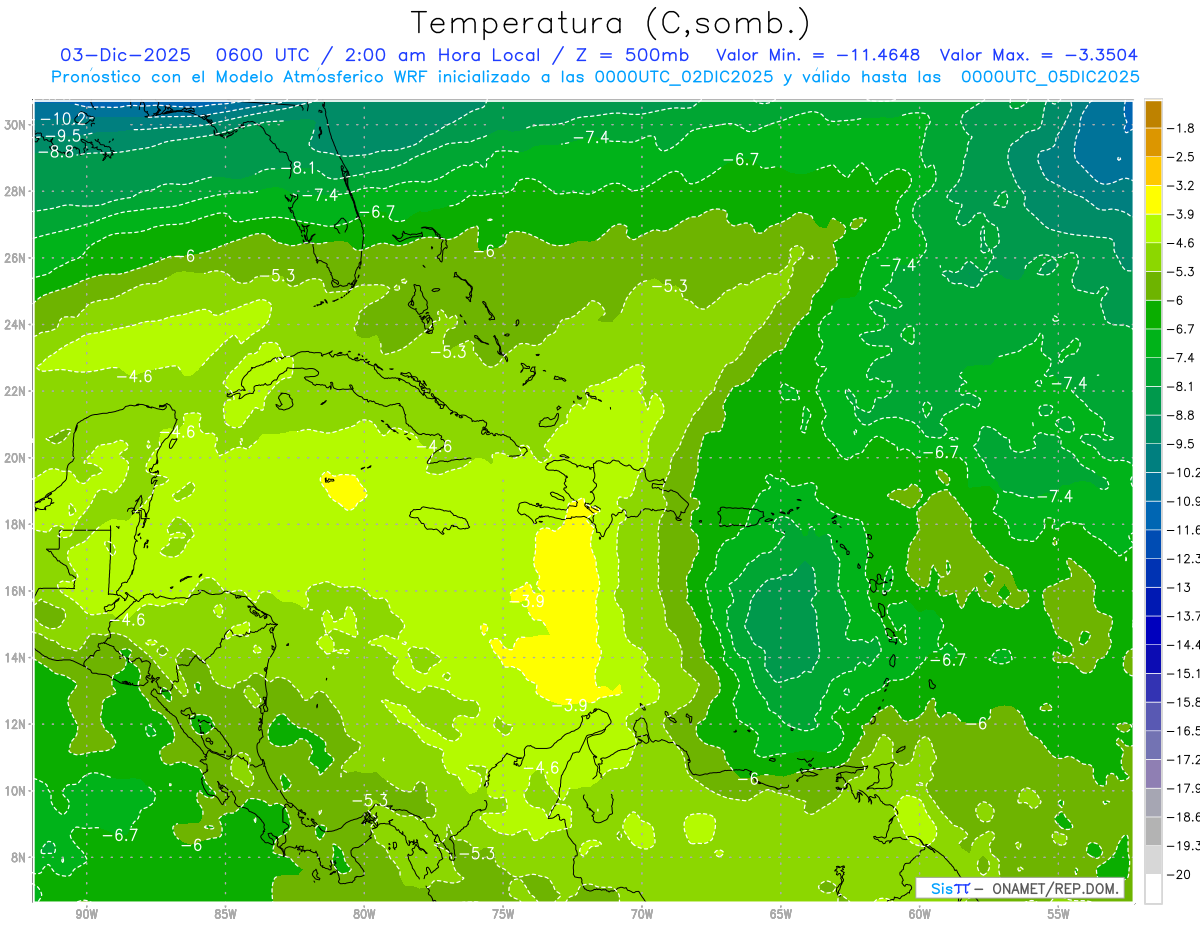
Task: Click the '-11.6' colorbar scale label
Action: pyautogui.click(x=1182, y=529)
